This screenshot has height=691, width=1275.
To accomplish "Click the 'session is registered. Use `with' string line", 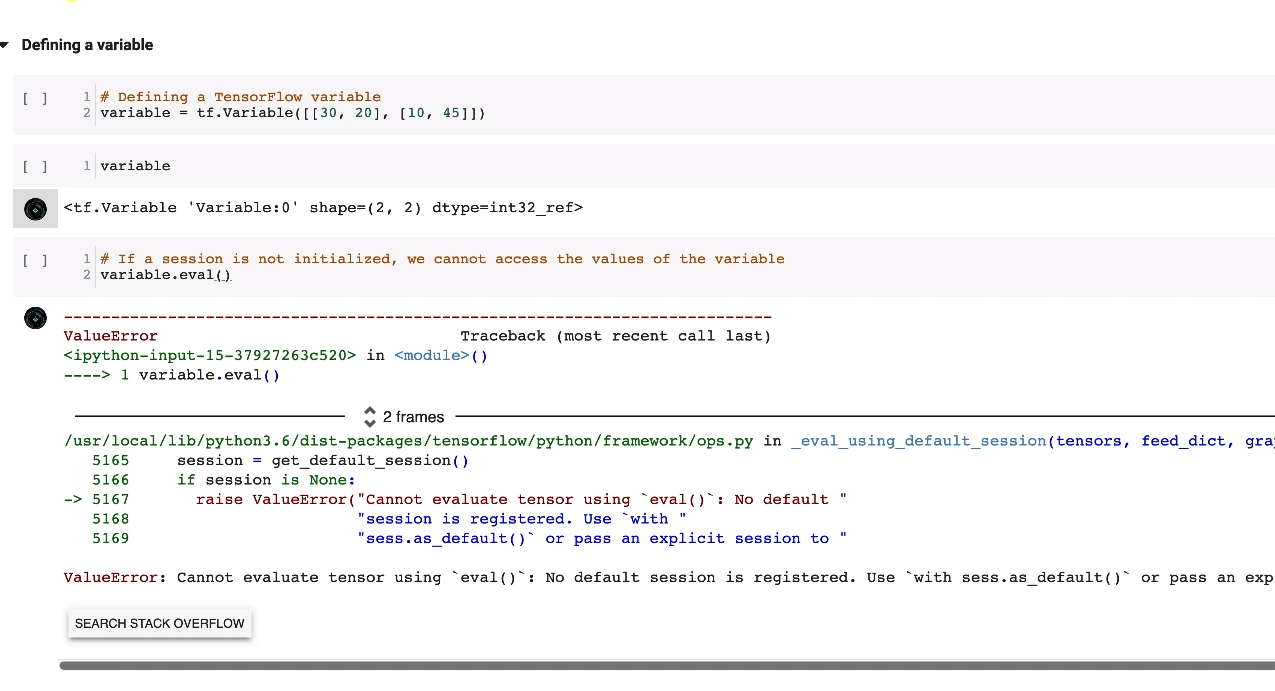I will point(522,519).
